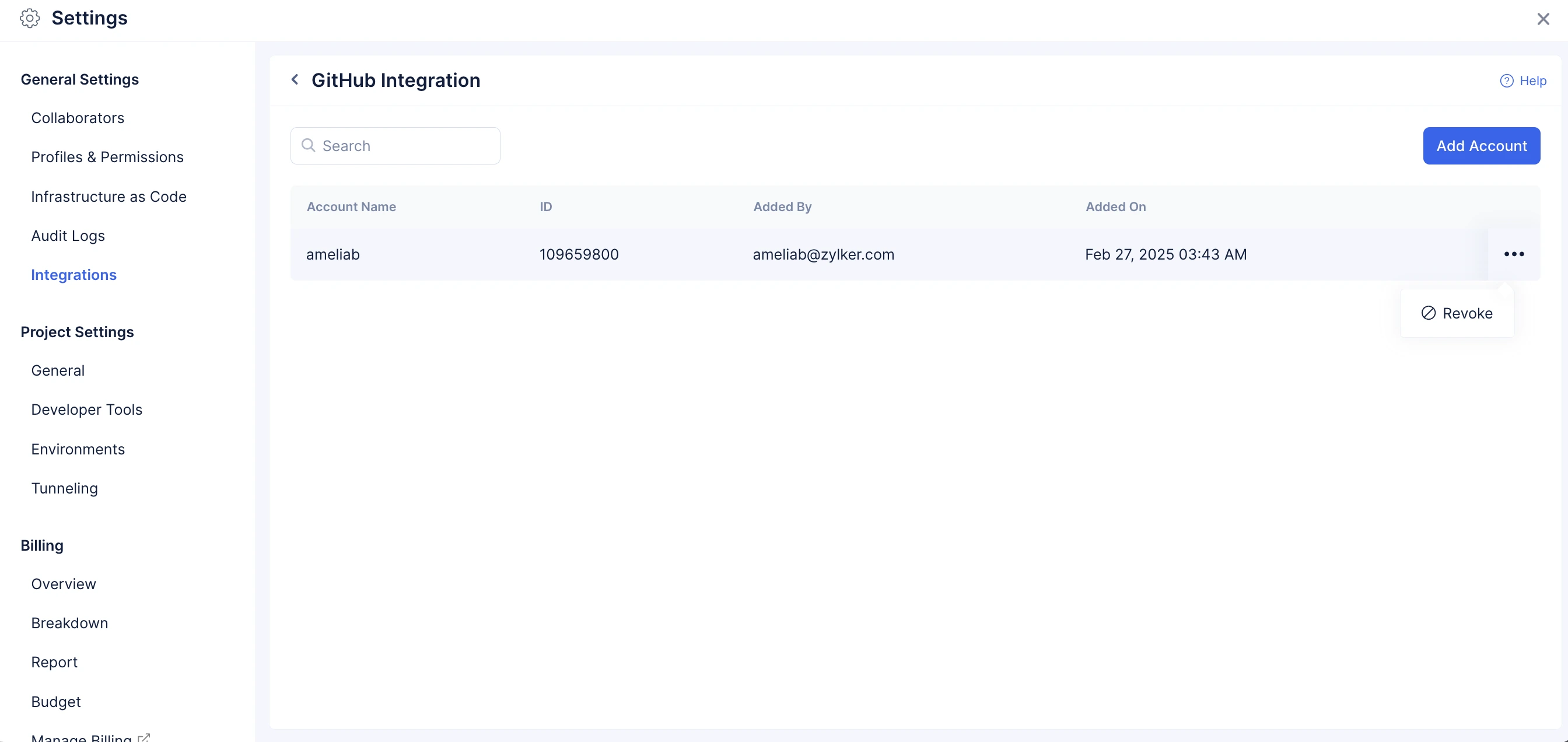Click the account name ameliab cell
Image resolution: width=1568 pixels, height=742 pixels.
[333, 254]
